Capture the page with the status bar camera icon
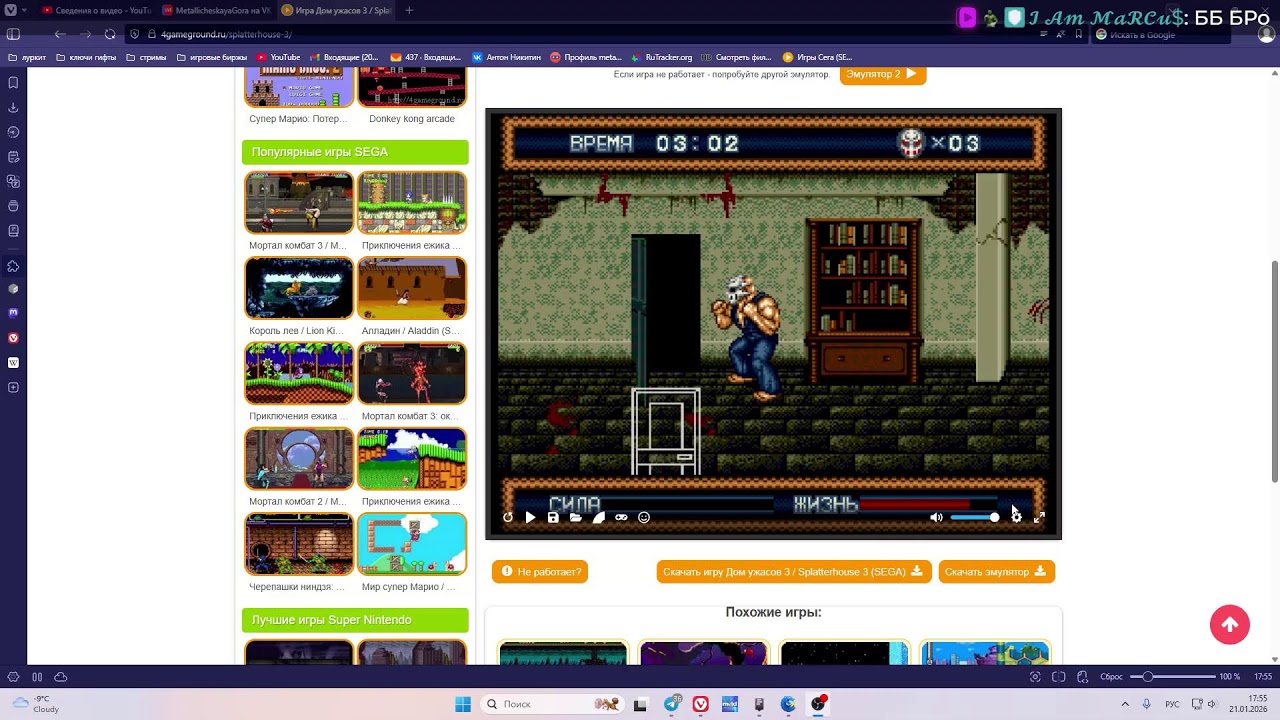1280x720 pixels. 1035,677
